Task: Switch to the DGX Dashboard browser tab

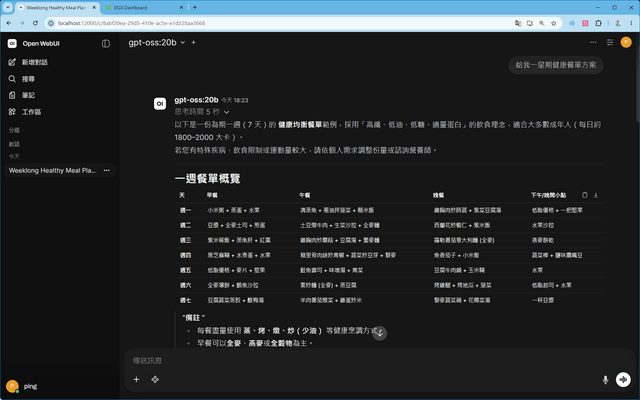Action: (x=141, y=7)
